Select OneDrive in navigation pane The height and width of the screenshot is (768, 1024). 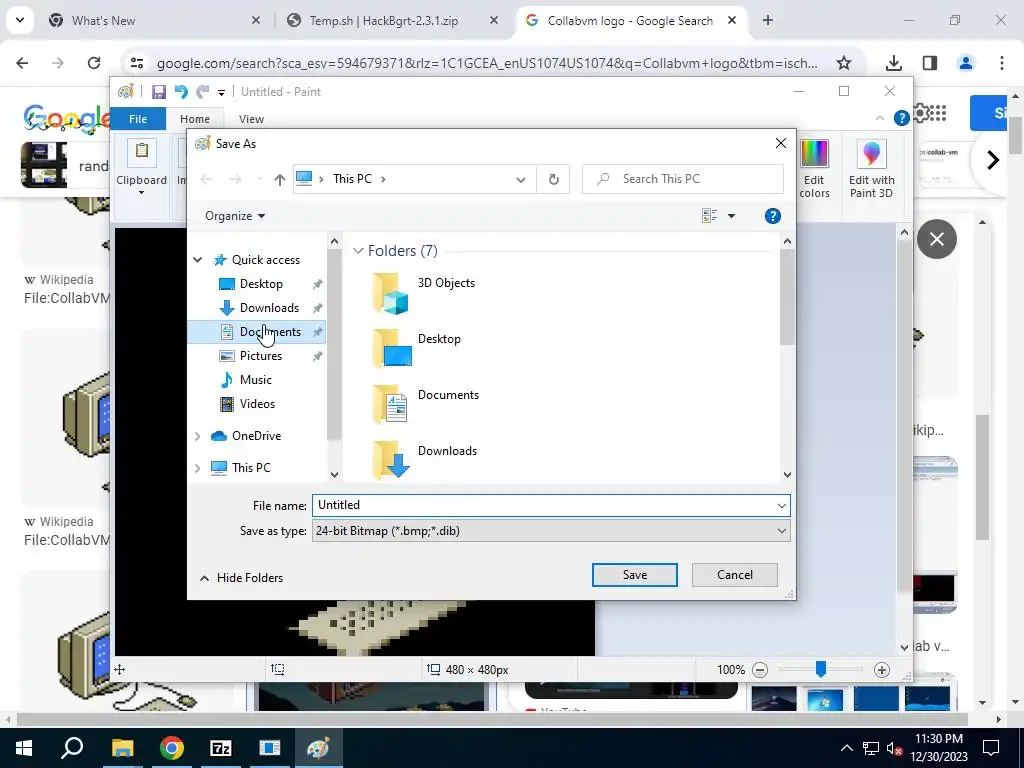point(256,436)
